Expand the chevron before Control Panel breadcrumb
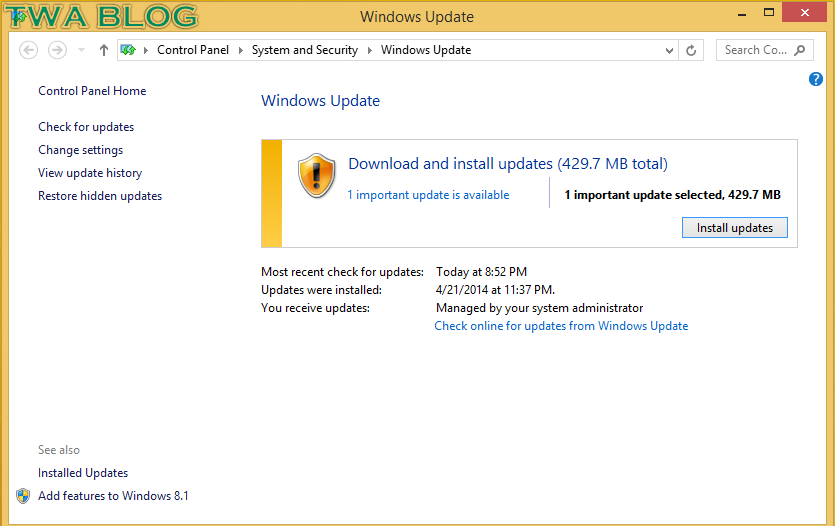835x526 pixels. (x=145, y=50)
